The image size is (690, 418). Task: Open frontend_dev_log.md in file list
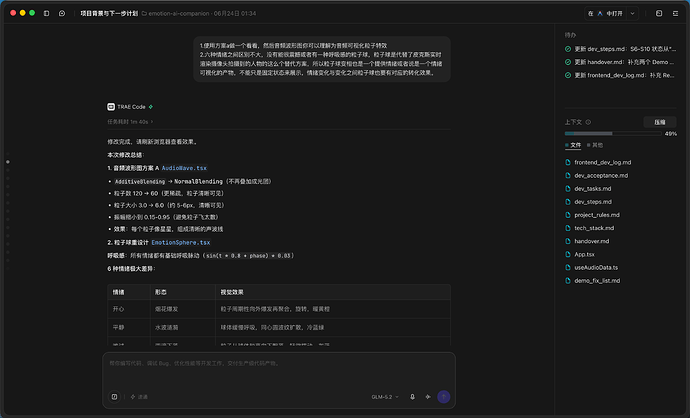(602, 162)
